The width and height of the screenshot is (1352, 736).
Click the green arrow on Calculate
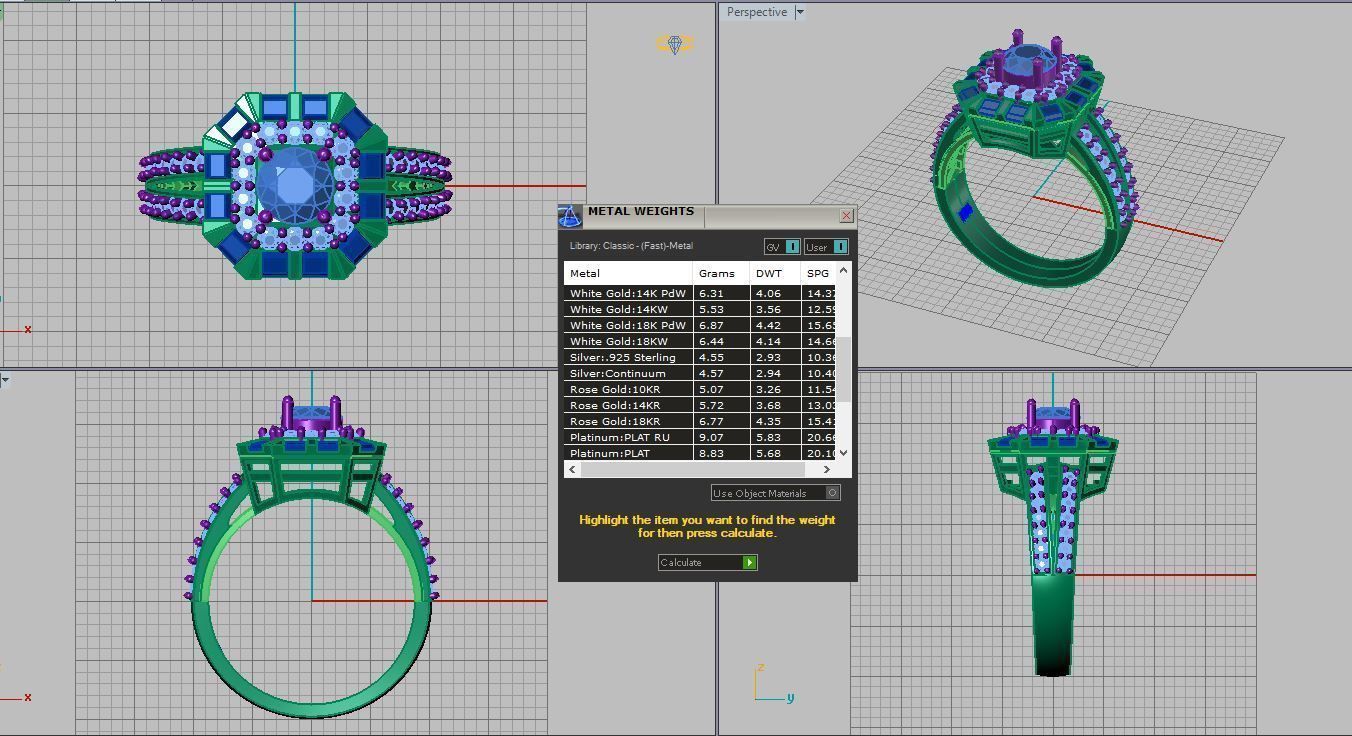[x=750, y=562]
